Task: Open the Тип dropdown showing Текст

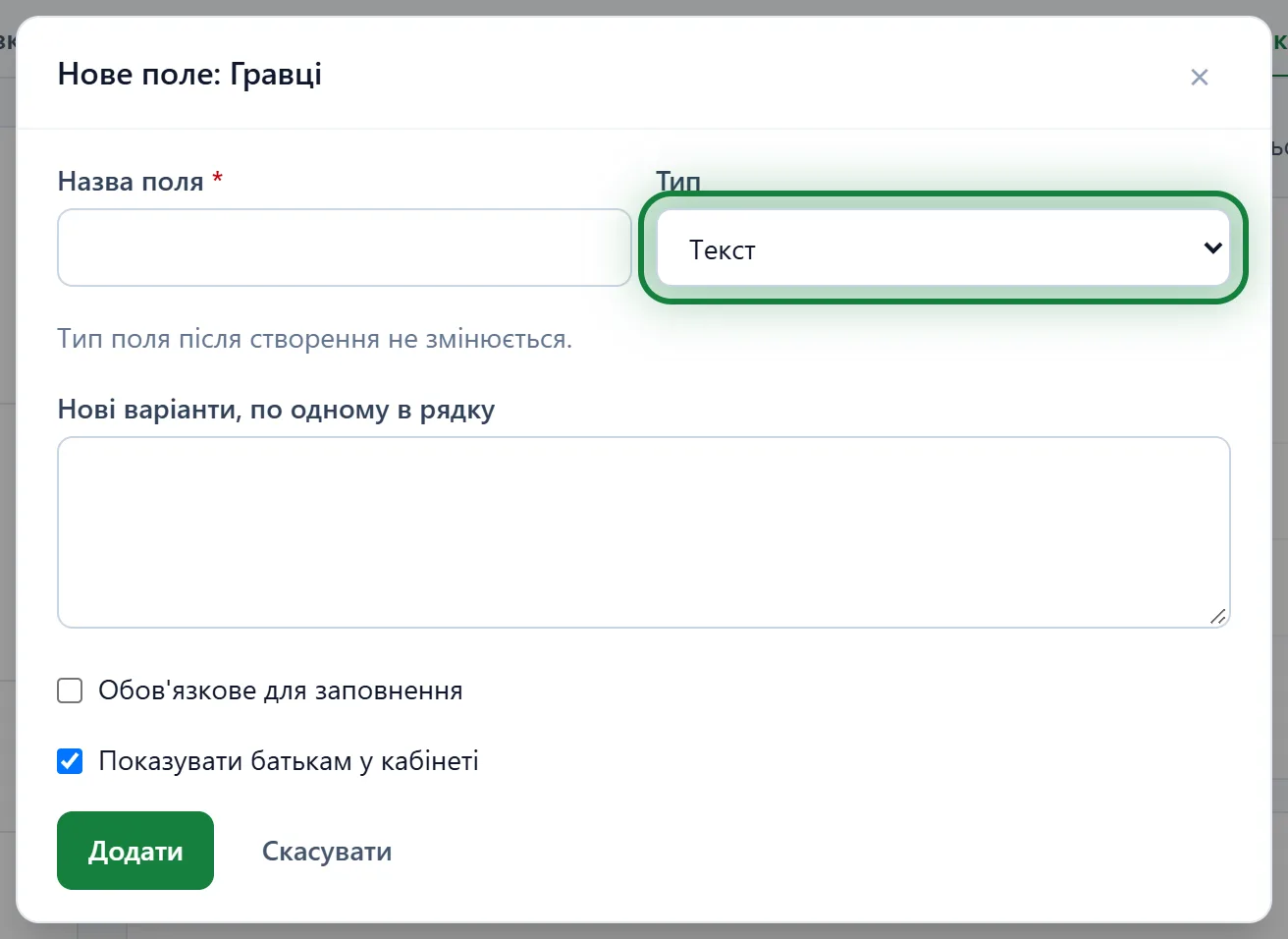Action: [942, 248]
